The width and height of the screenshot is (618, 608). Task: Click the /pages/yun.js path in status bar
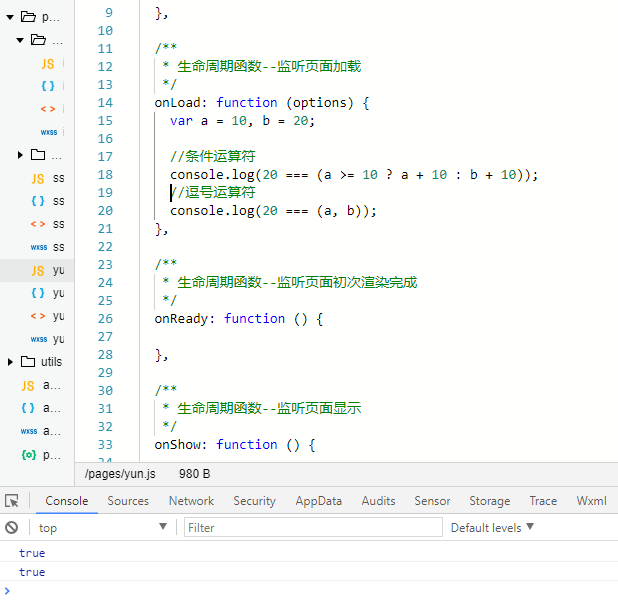tap(120, 474)
